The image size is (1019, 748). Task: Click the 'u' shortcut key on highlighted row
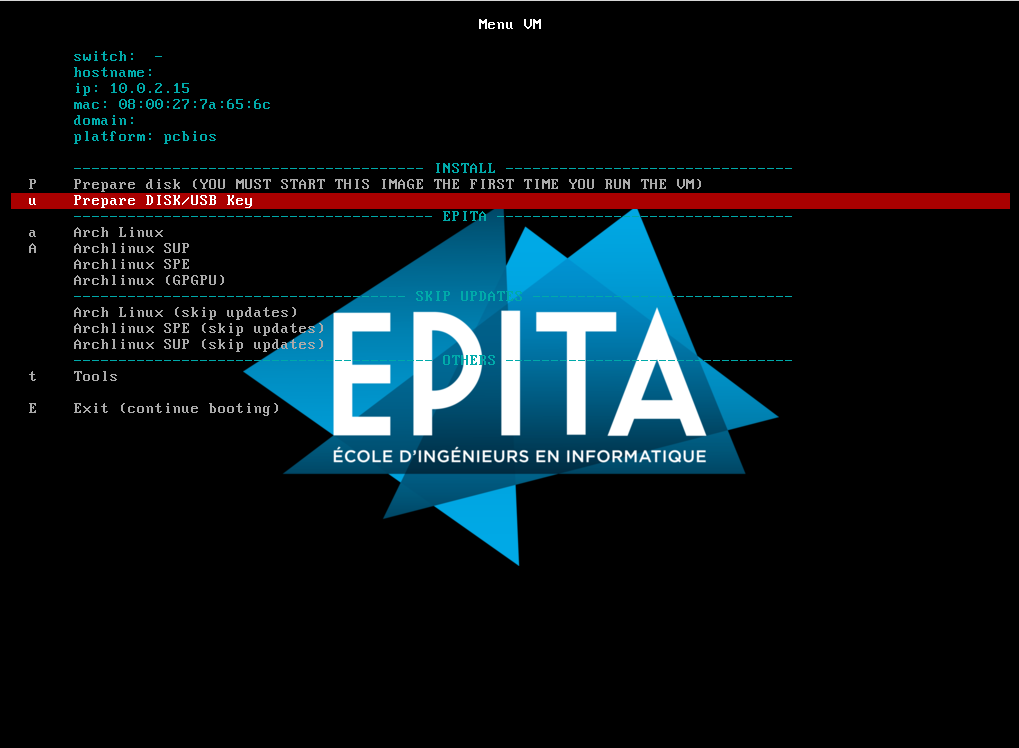pyautogui.click(x=32, y=201)
